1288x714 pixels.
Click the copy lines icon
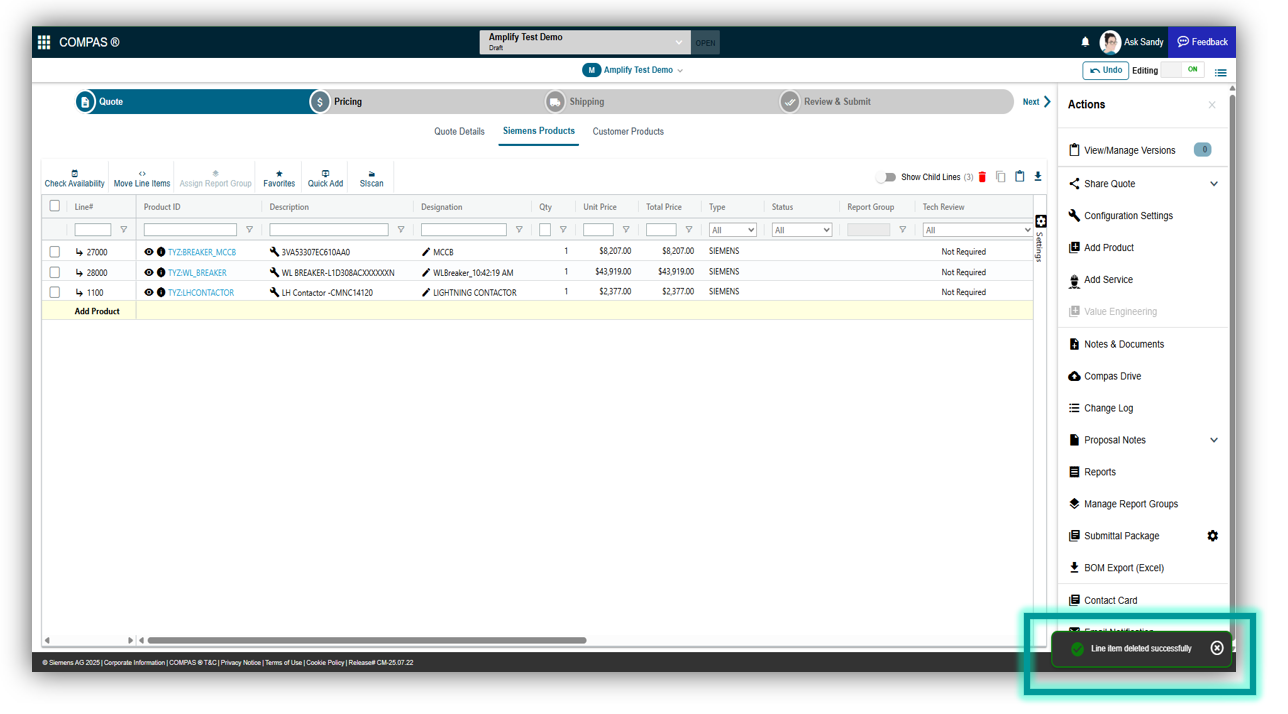pyautogui.click(x=1000, y=177)
